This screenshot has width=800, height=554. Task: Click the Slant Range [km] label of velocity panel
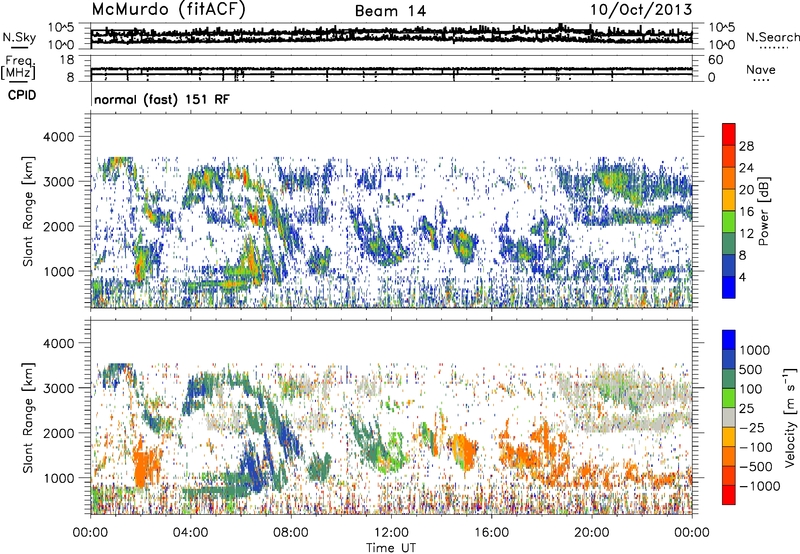pyautogui.click(x=28, y=417)
